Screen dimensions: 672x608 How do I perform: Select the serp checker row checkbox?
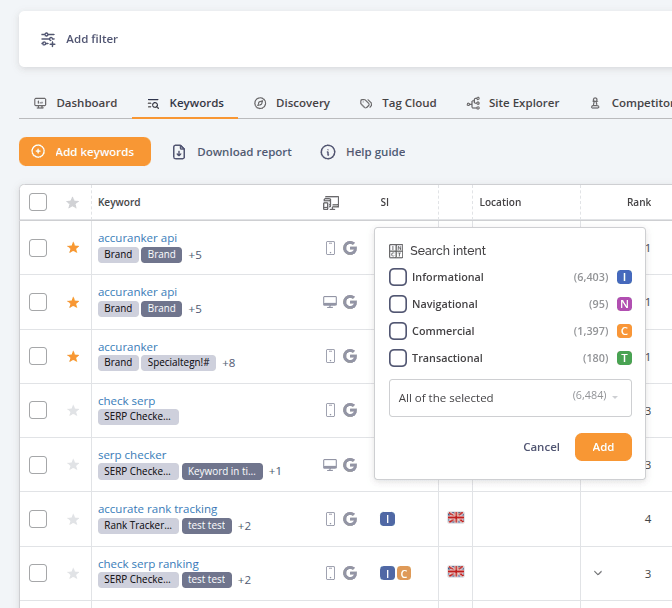[x=38, y=465]
